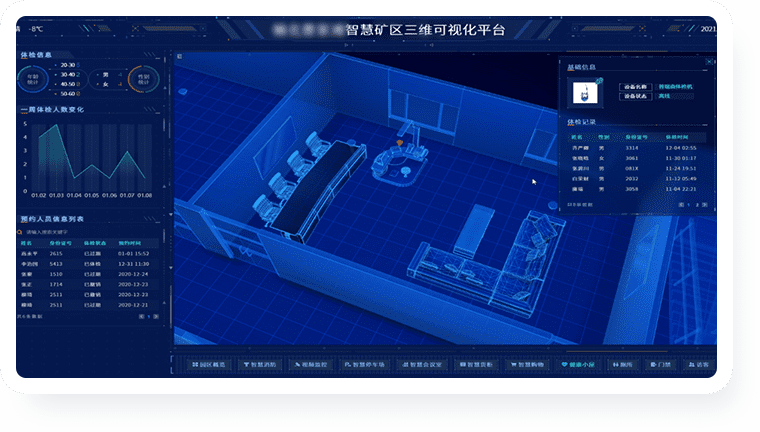Select the row with ID 1510
The height and width of the screenshot is (432, 760).
(x=88, y=274)
